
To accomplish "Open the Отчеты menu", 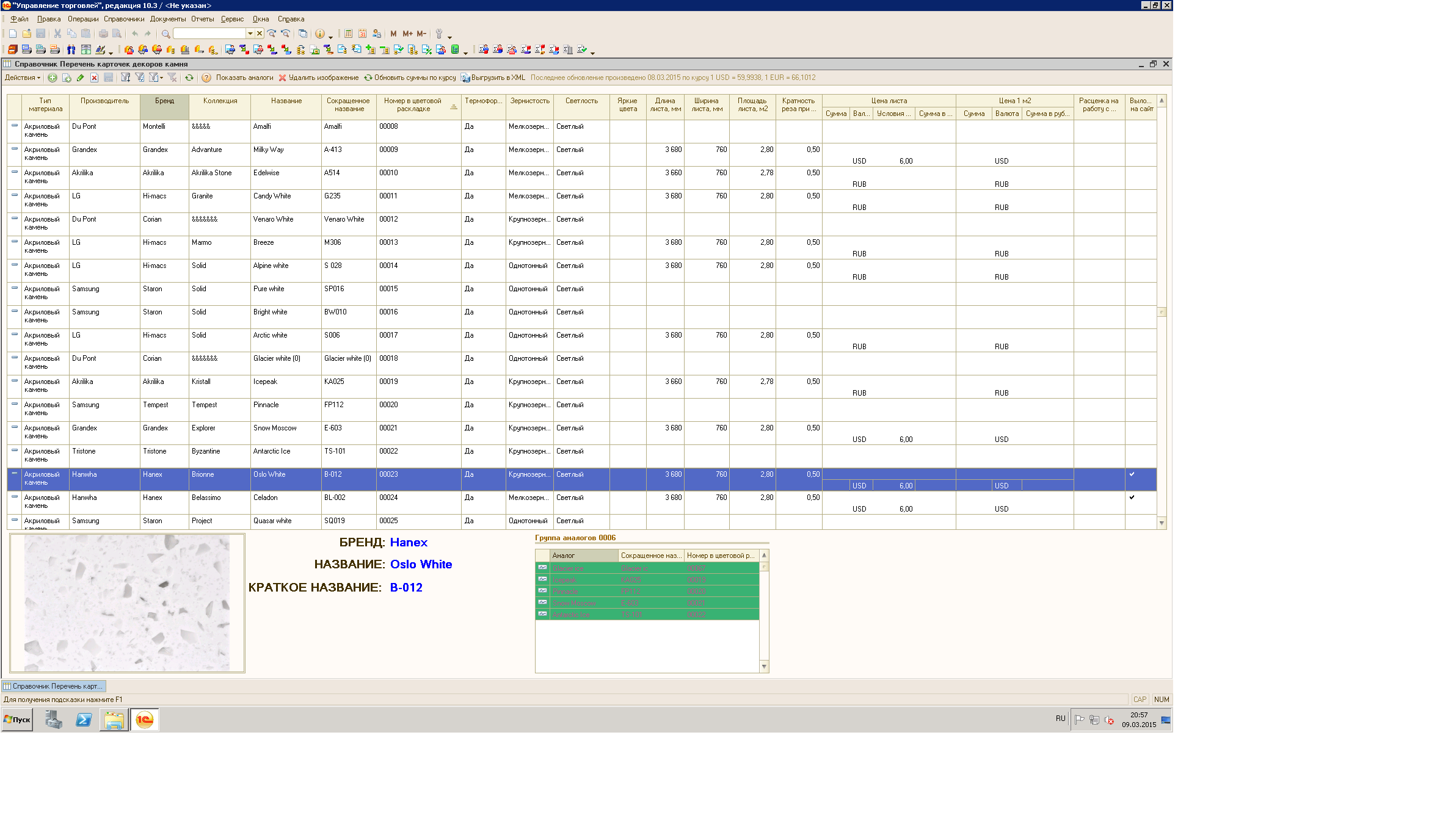I will click(x=202, y=19).
